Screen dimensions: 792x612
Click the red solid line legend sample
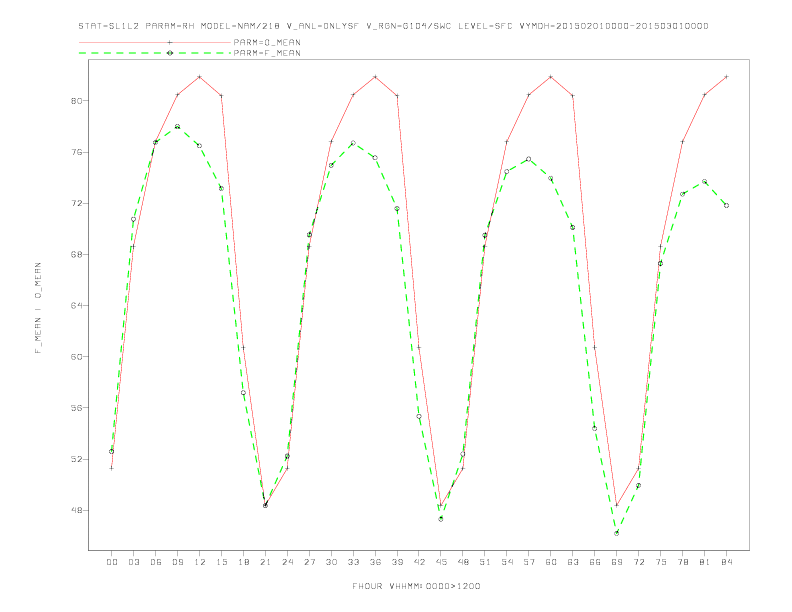[155, 42]
